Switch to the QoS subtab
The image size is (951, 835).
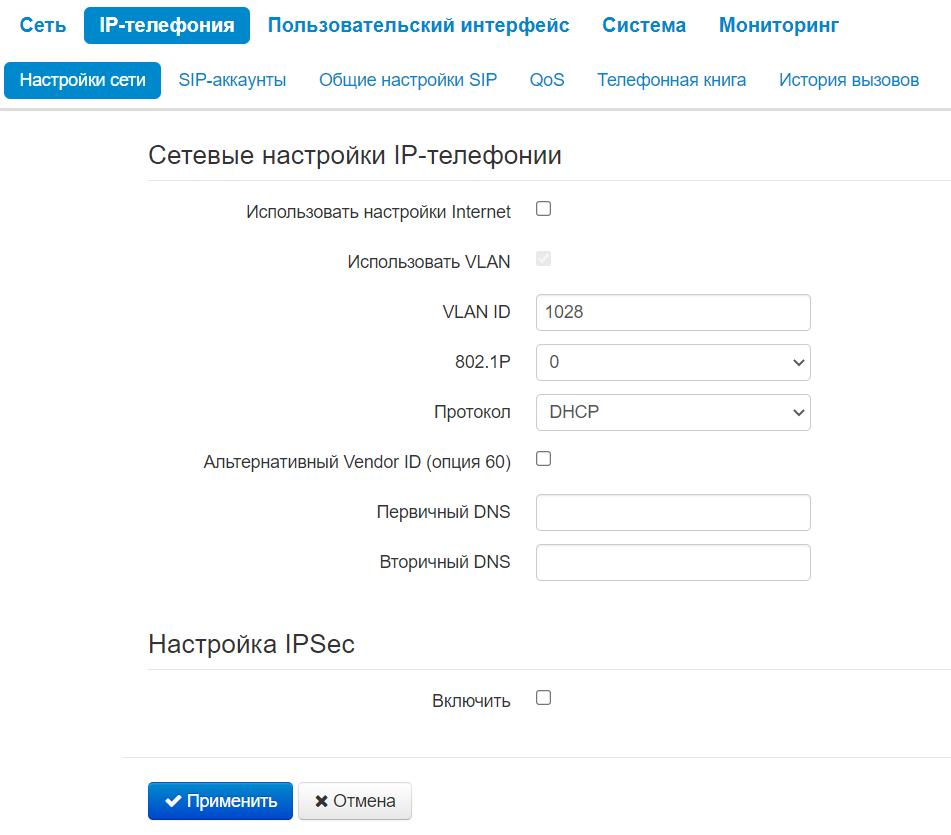click(547, 80)
